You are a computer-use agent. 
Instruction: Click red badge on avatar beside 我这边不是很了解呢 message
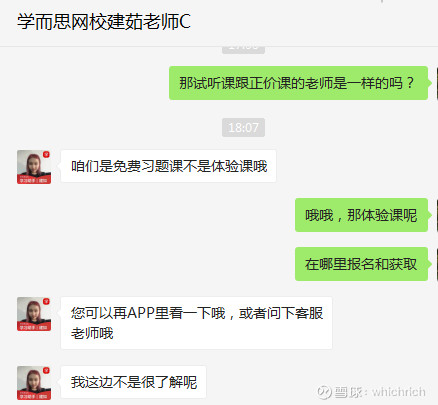[x=46, y=370]
